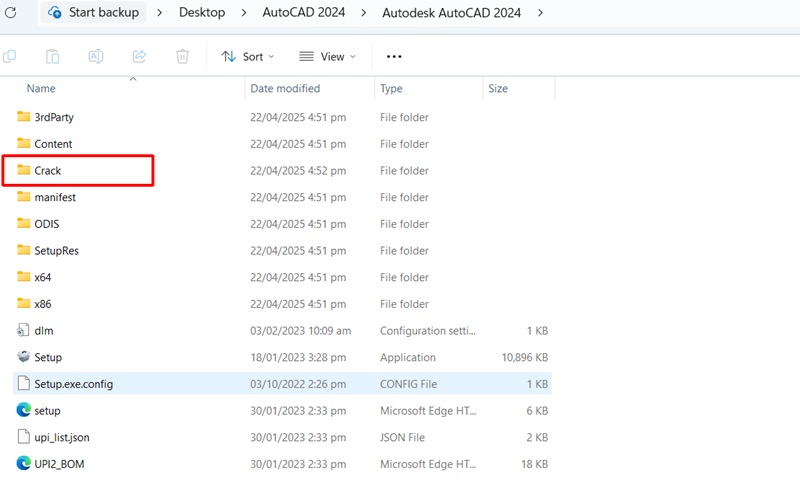Image resolution: width=800 pixels, height=491 pixels.
Task: Go to AutoCAD 2024 breadcrumb folder
Action: pyautogui.click(x=304, y=12)
